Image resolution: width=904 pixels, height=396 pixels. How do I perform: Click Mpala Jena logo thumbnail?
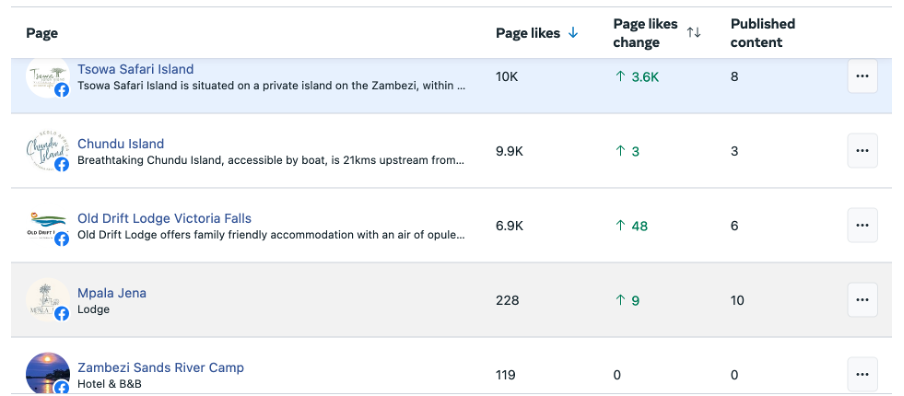48,300
